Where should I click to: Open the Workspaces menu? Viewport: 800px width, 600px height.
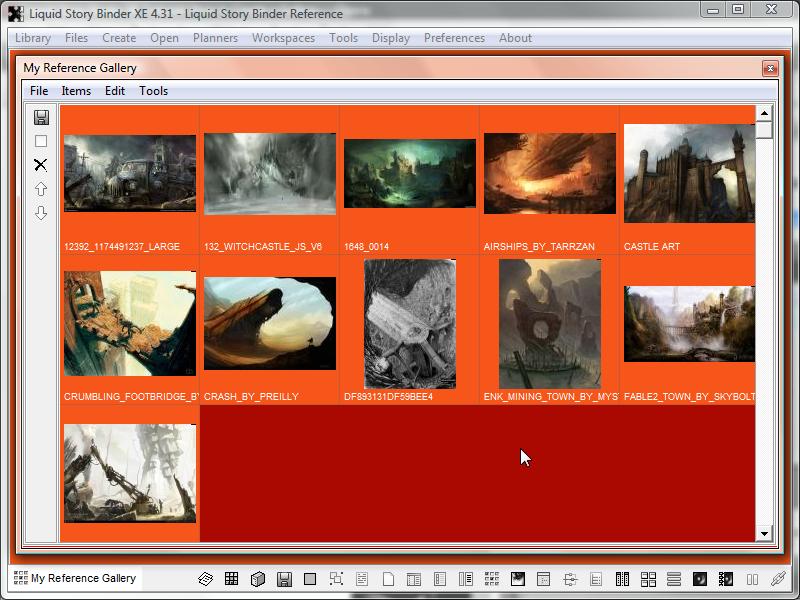tap(283, 38)
